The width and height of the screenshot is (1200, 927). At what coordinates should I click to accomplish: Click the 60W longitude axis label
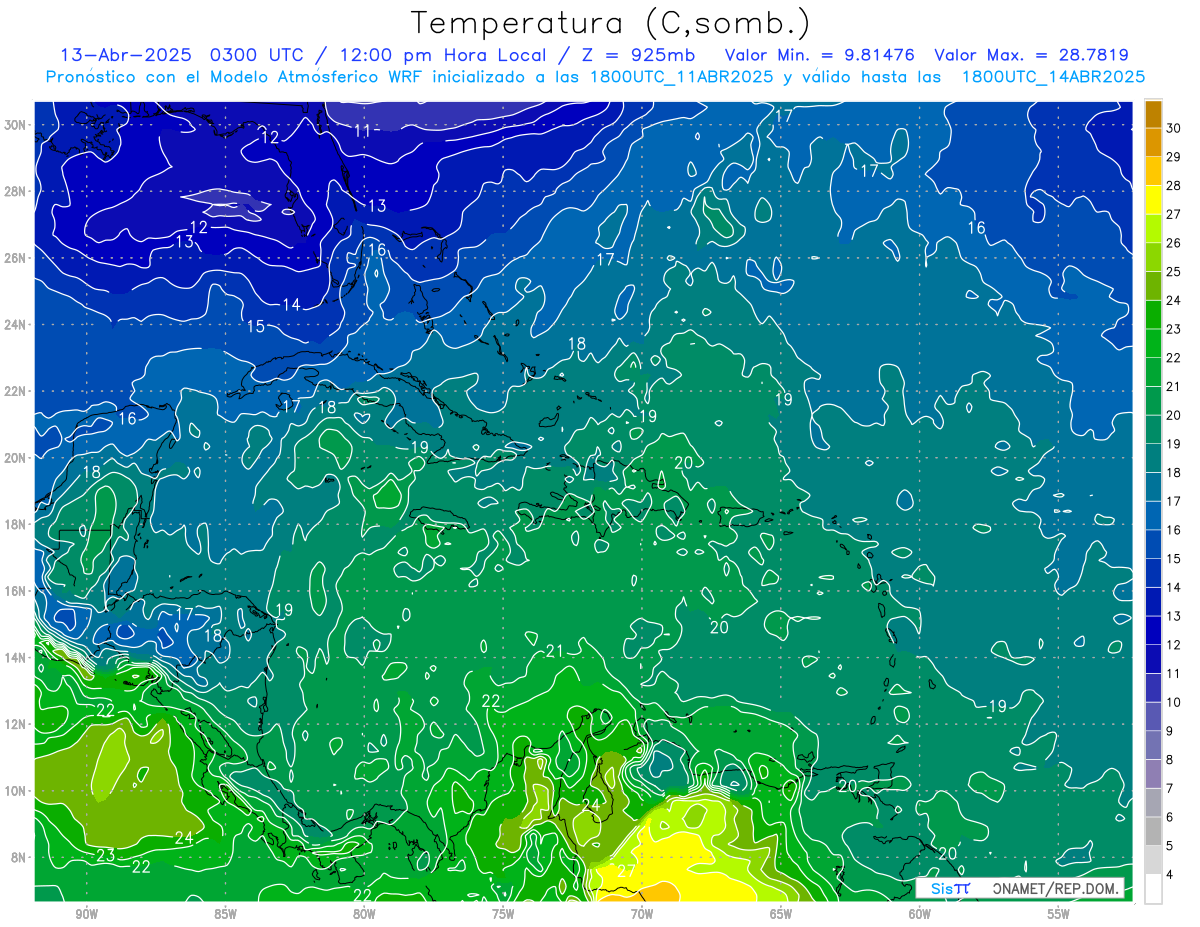click(920, 914)
